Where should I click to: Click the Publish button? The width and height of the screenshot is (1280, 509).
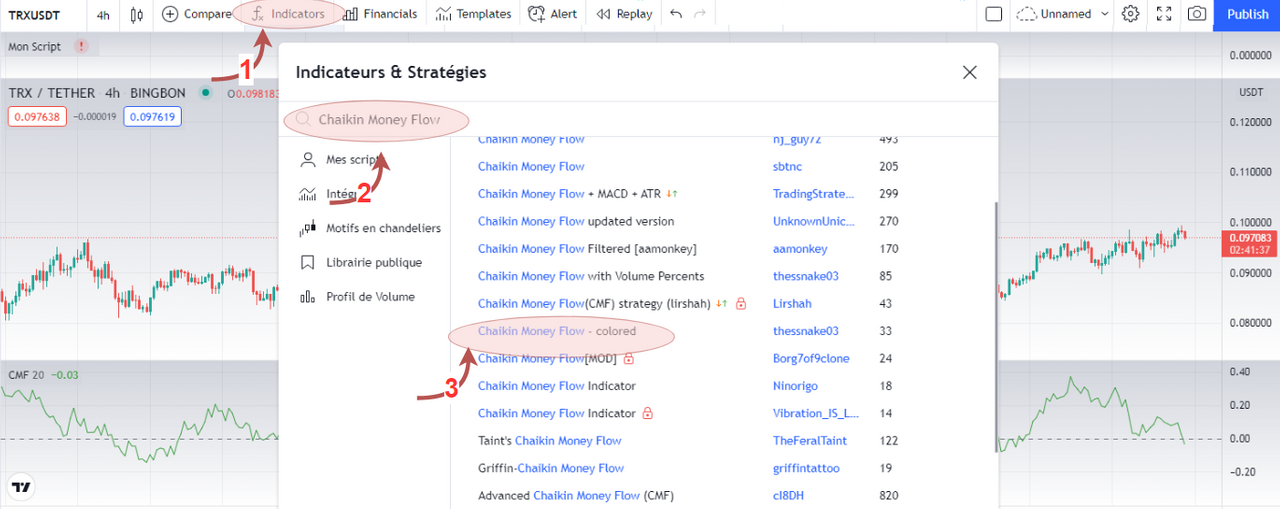click(1247, 14)
